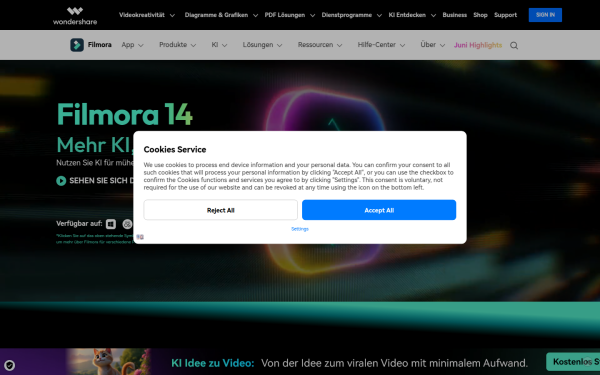Click the play icon beside SEHEN SIE SICH
The width and height of the screenshot is (600, 375).
coord(61,181)
